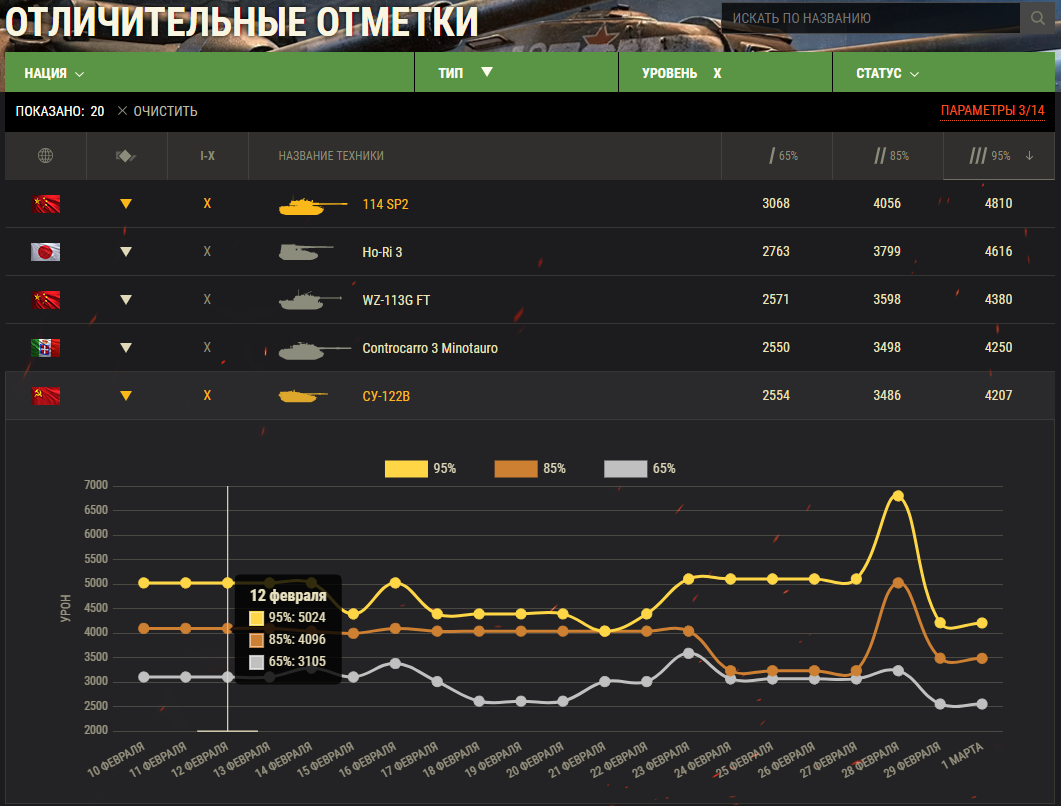Viewport: 1061px width, 806px height.
Task: Click the Japan flag in Ho-Ri 3 row
Action: pyautogui.click(x=45, y=252)
